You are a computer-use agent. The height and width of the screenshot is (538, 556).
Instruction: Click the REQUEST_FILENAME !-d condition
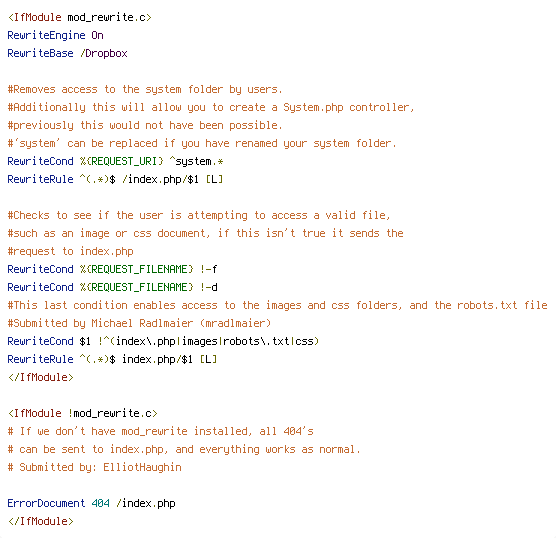pyautogui.click(x=112, y=287)
